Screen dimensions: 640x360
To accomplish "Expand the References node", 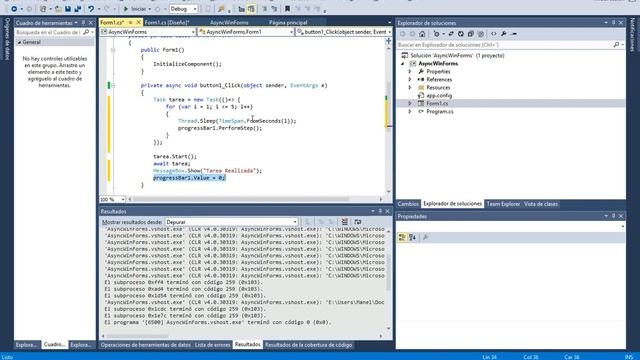I will point(410,80).
